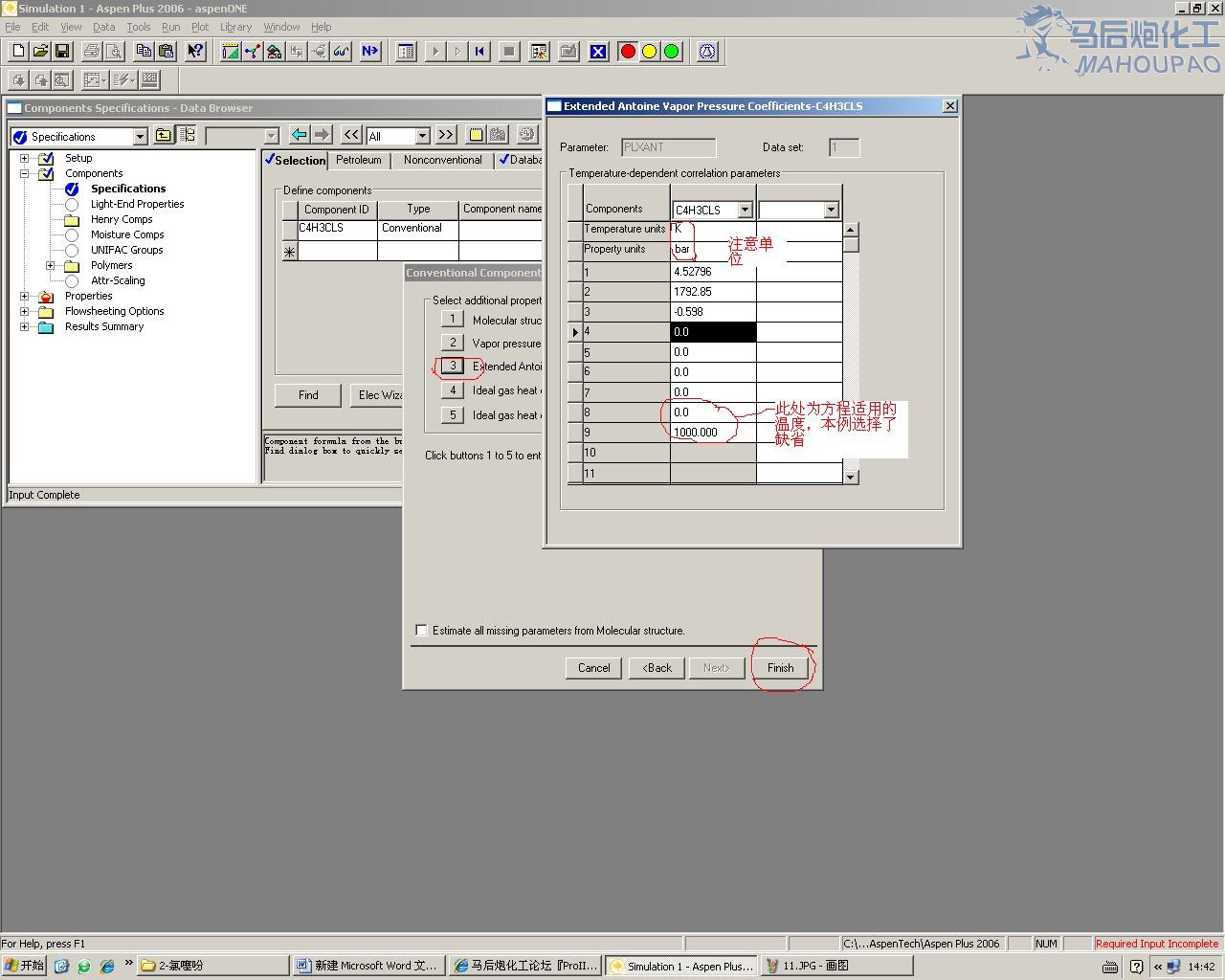Screen dimensions: 1225x980
Task: Expand the Polymers tree node
Action: 51,265
